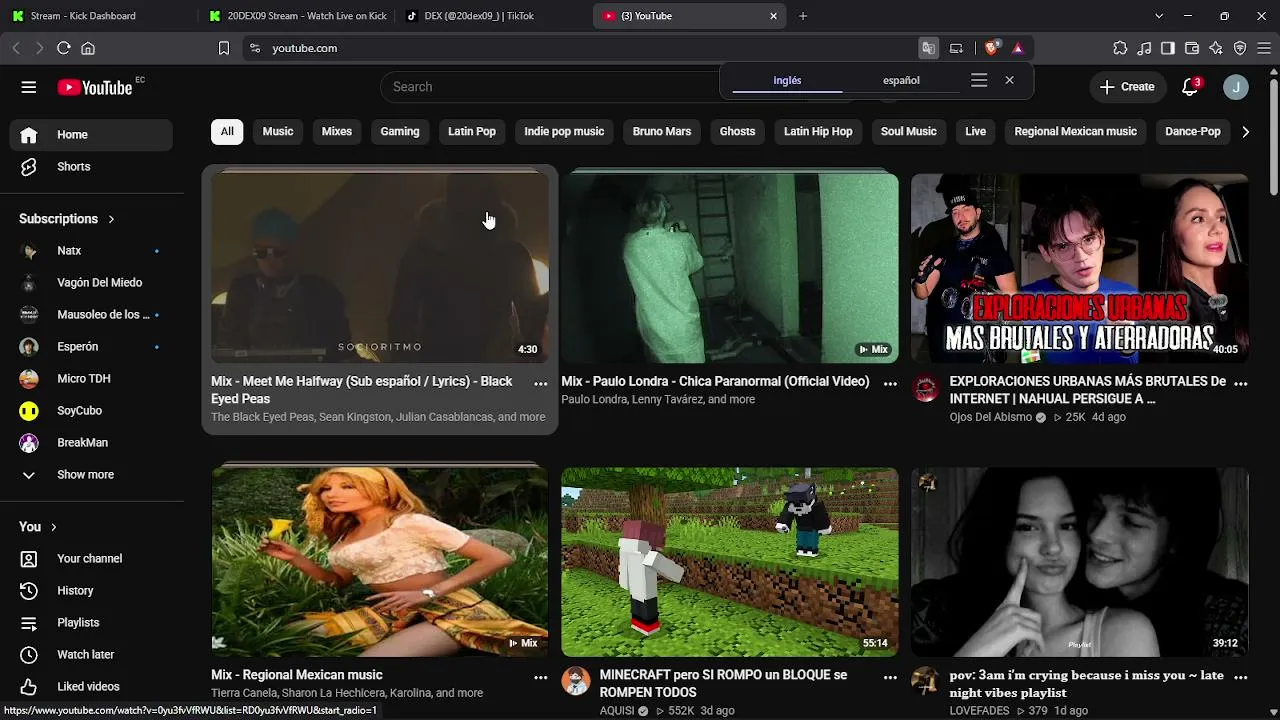Toggle the browser sidebar panel
The height and width of the screenshot is (720, 1280).
click(1168, 48)
